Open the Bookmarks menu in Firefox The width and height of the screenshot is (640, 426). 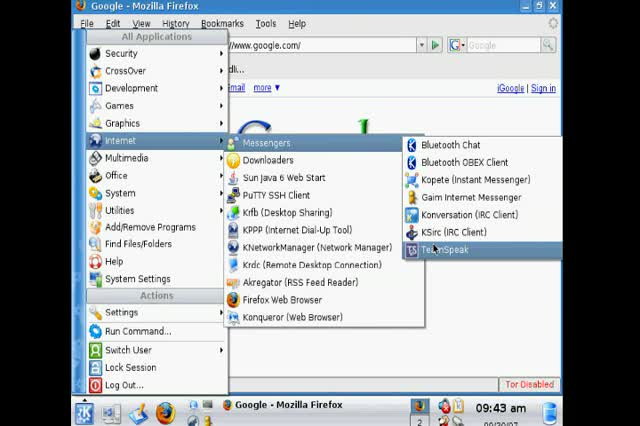point(222,24)
